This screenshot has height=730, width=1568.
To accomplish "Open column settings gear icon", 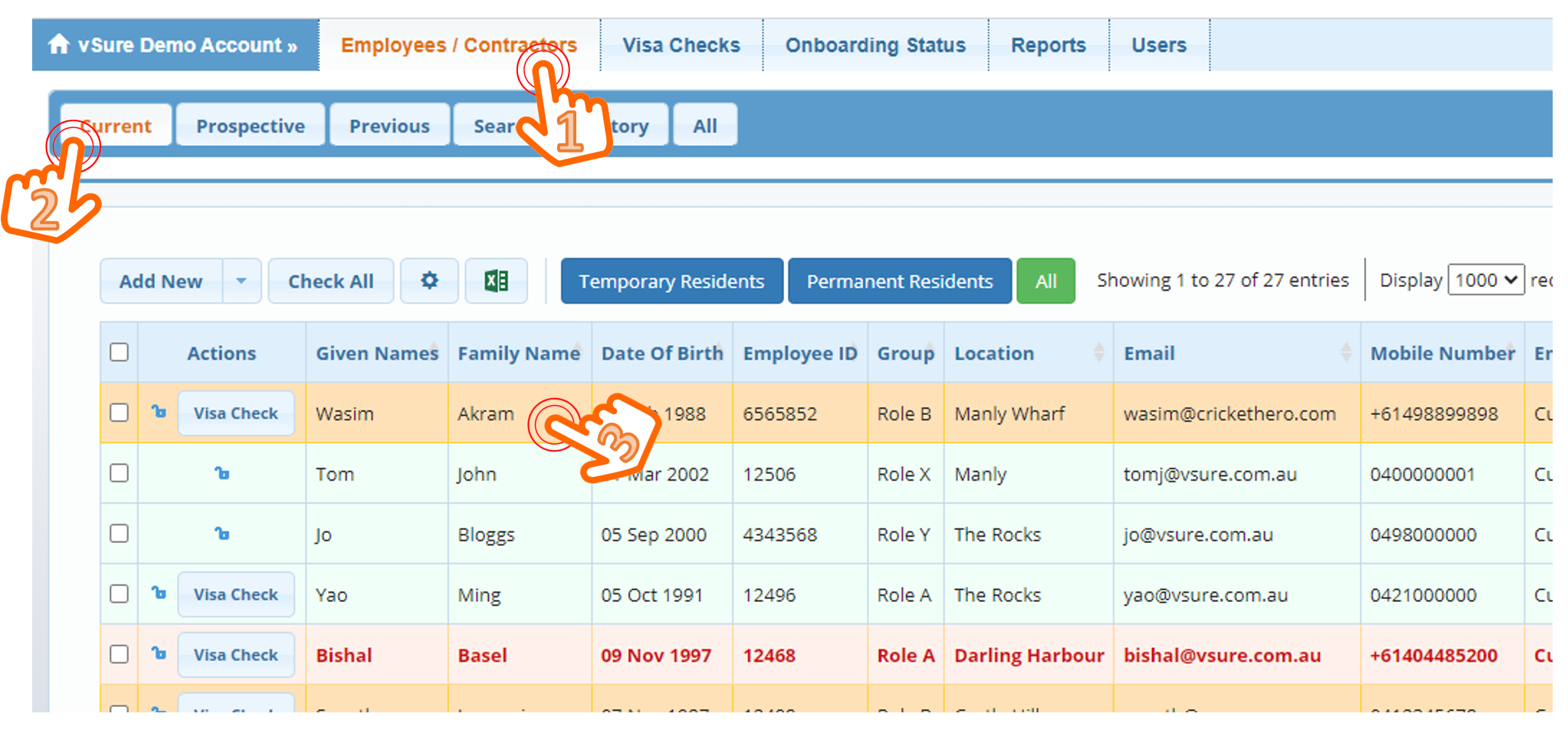I will [429, 281].
